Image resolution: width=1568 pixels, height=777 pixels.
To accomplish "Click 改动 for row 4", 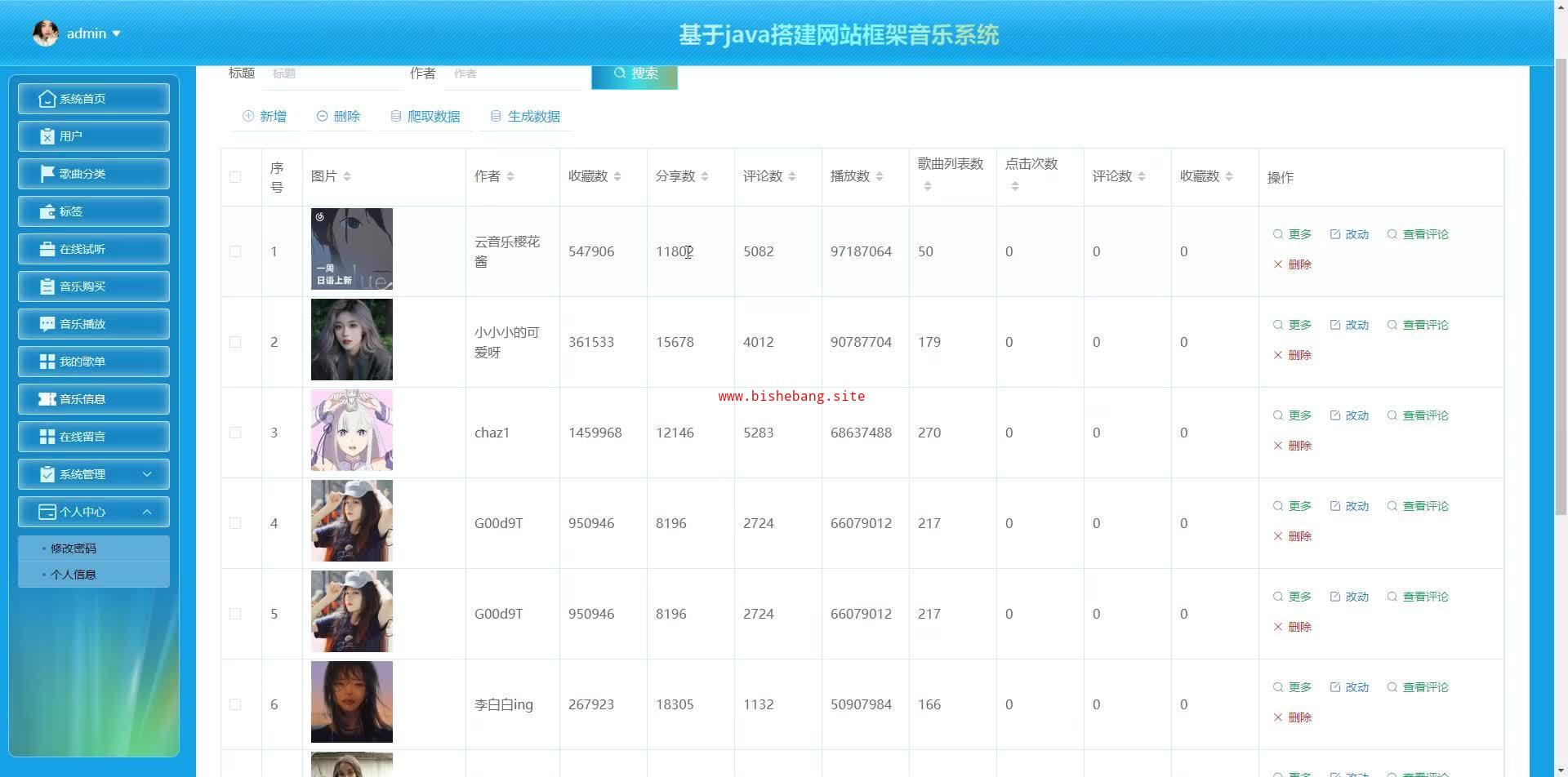I will coord(1349,506).
